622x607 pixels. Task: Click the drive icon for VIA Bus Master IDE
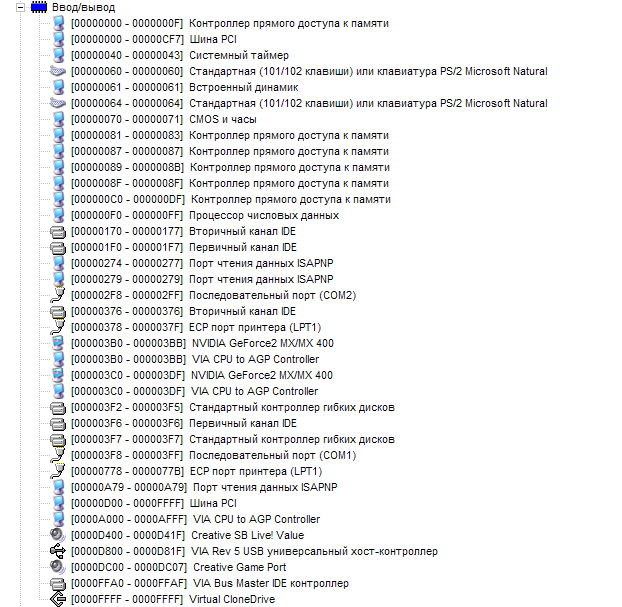(x=58, y=584)
